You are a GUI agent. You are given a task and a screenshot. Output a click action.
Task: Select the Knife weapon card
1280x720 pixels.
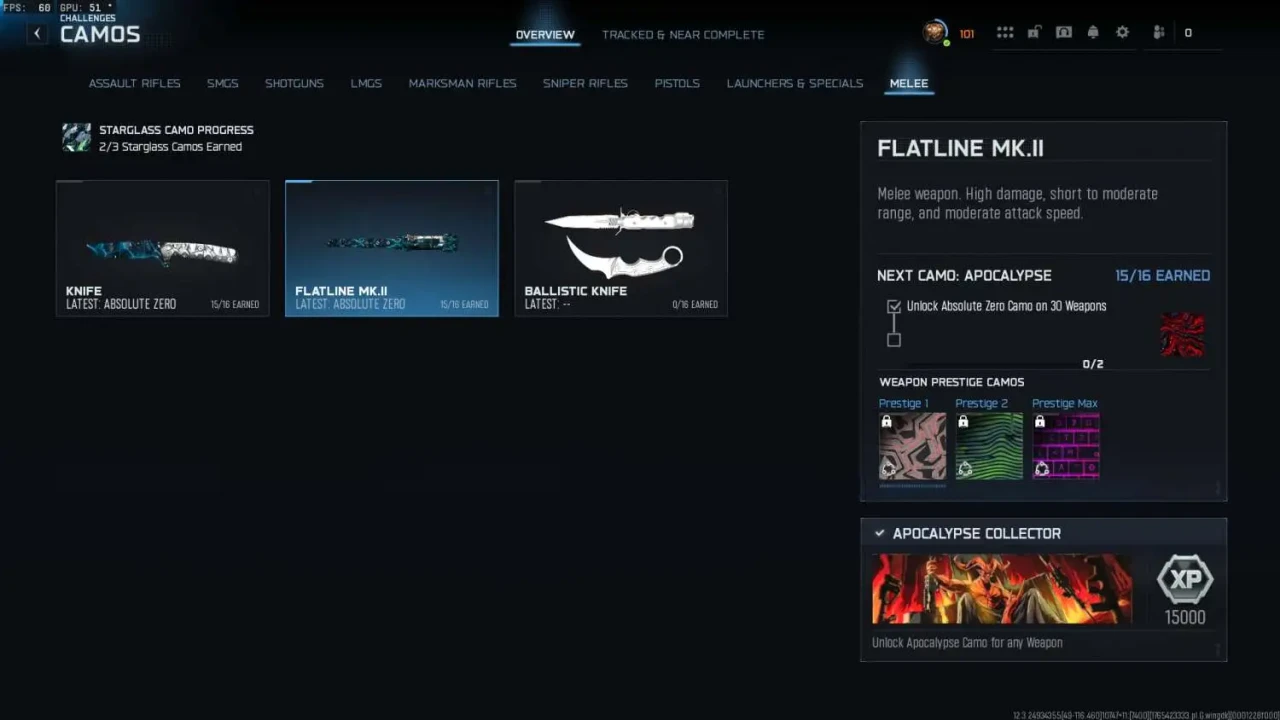(163, 248)
